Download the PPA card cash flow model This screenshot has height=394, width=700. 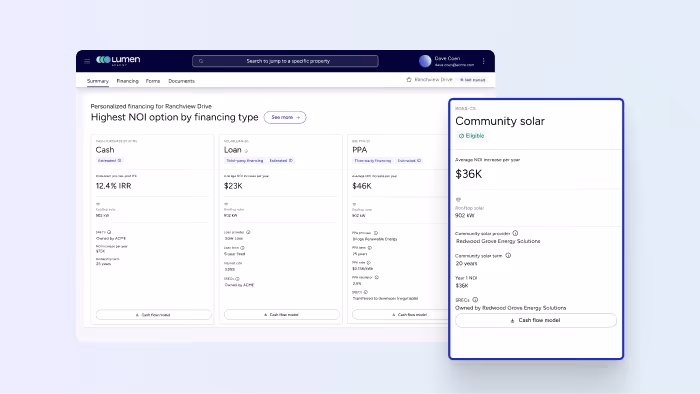tap(400, 315)
